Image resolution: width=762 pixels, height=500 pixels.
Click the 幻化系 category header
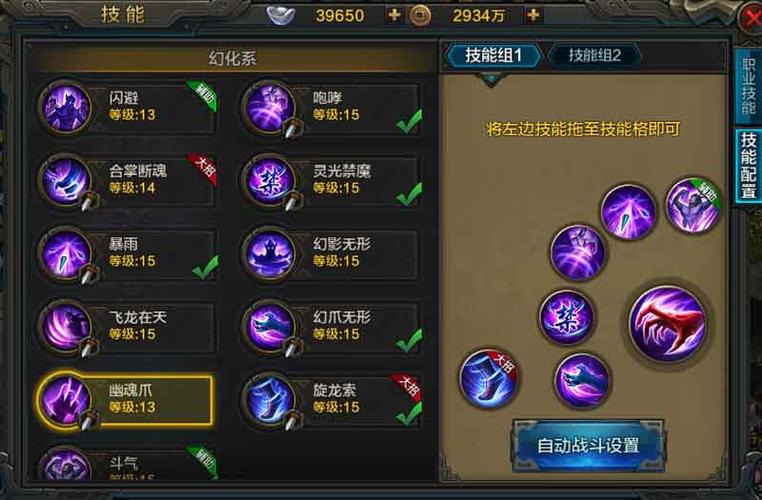click(x=232, y=59)
